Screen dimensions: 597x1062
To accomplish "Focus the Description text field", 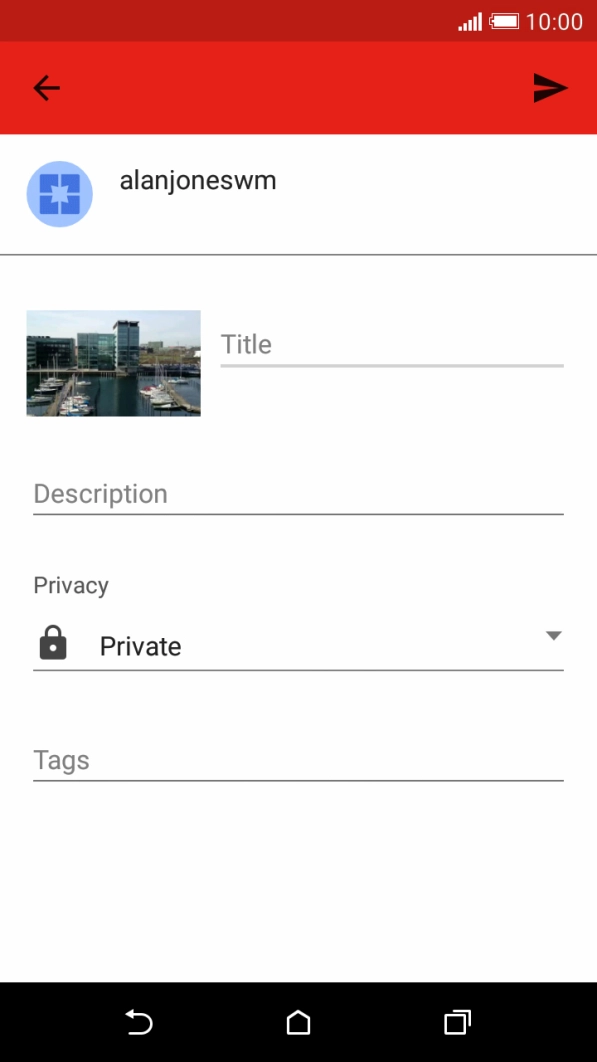I will 298,494.
